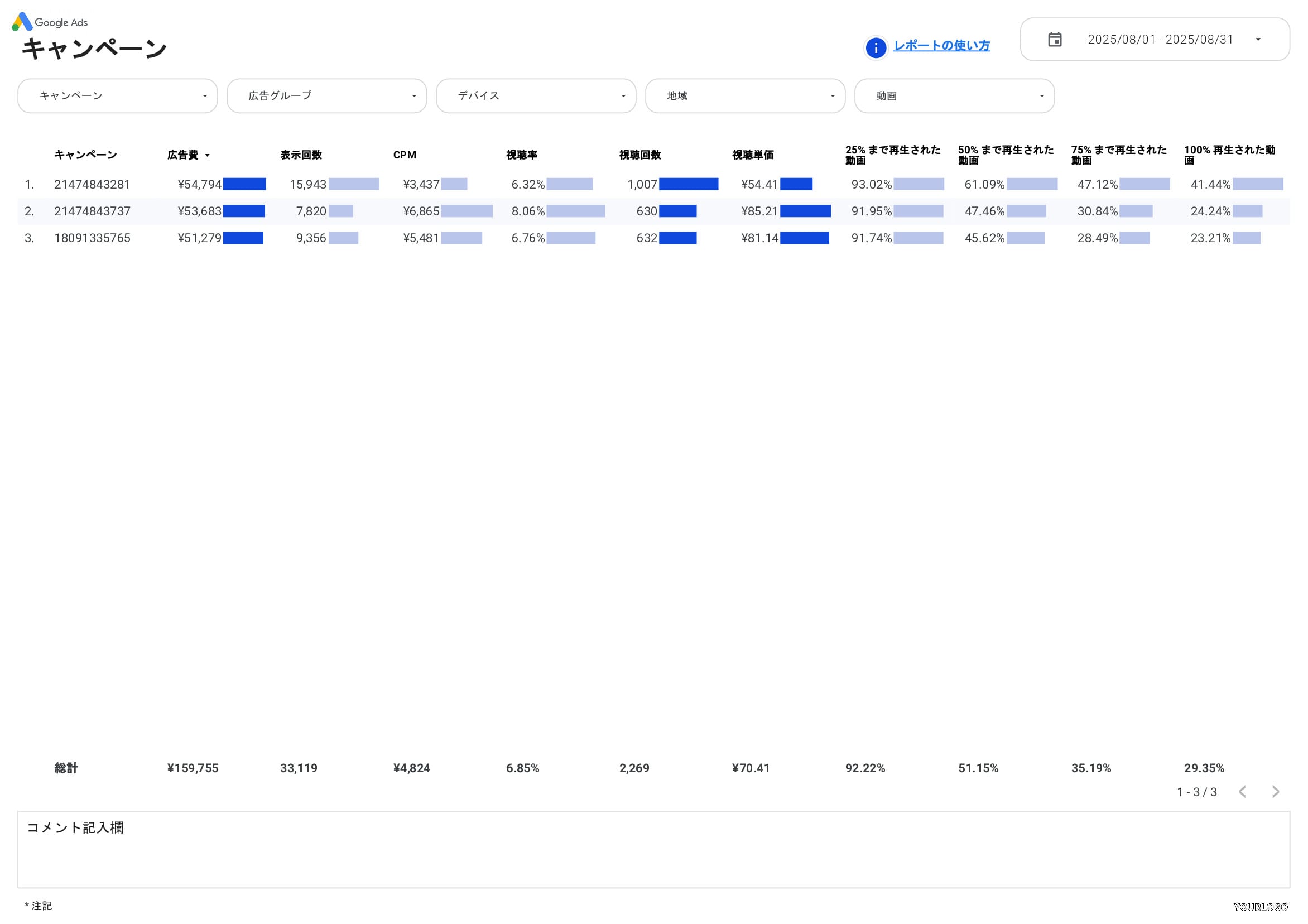This screenshot has height=924, width=1308.
Task: Sort table by CPM column header
Action: click(x=405, y=155)
